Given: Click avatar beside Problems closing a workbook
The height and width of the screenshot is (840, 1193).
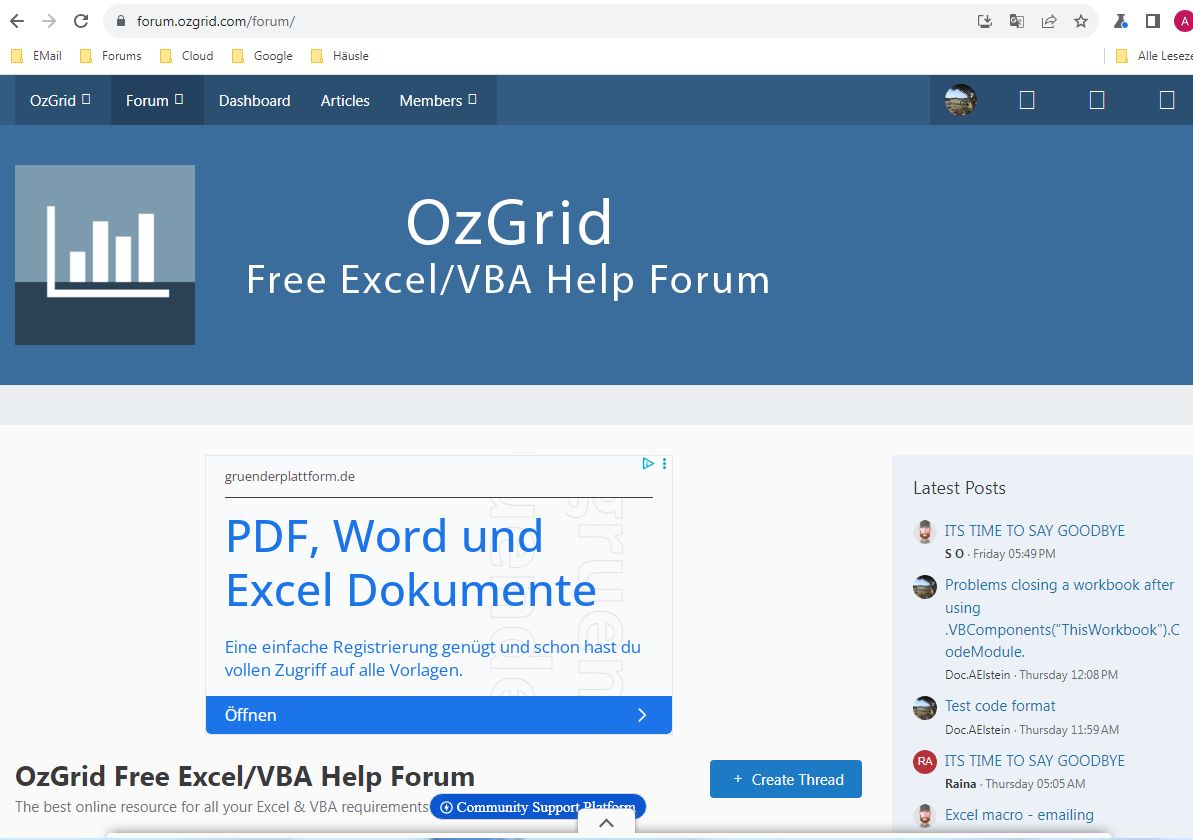Looking at the screenshot, I should point(924,587).
